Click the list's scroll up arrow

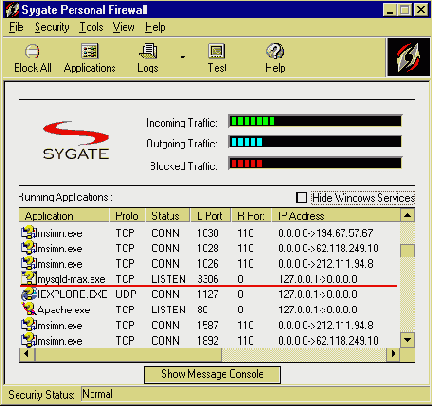tap(407, 215)
